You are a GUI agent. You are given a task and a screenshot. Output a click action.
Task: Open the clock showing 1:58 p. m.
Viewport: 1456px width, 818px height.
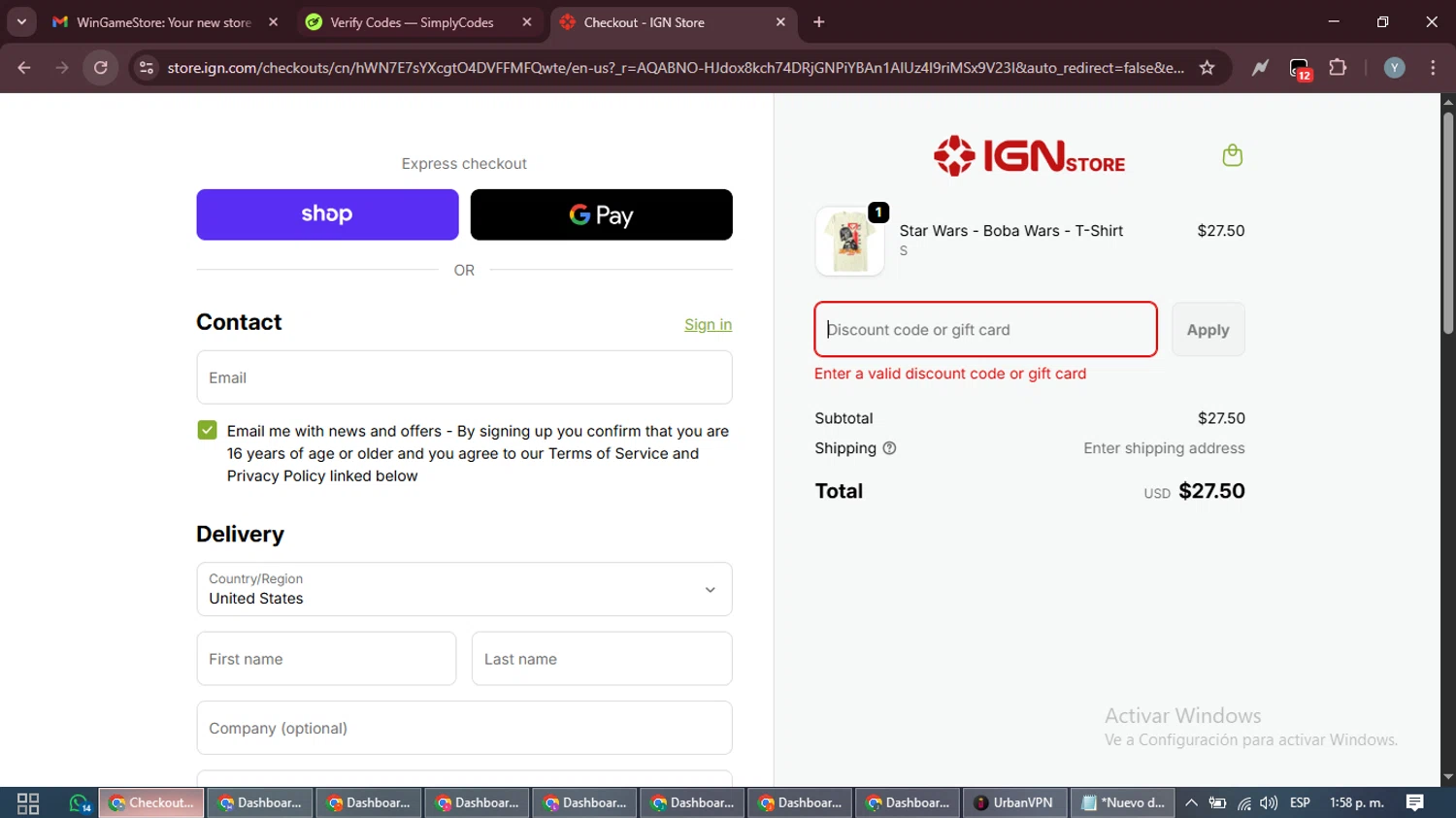1357,802
